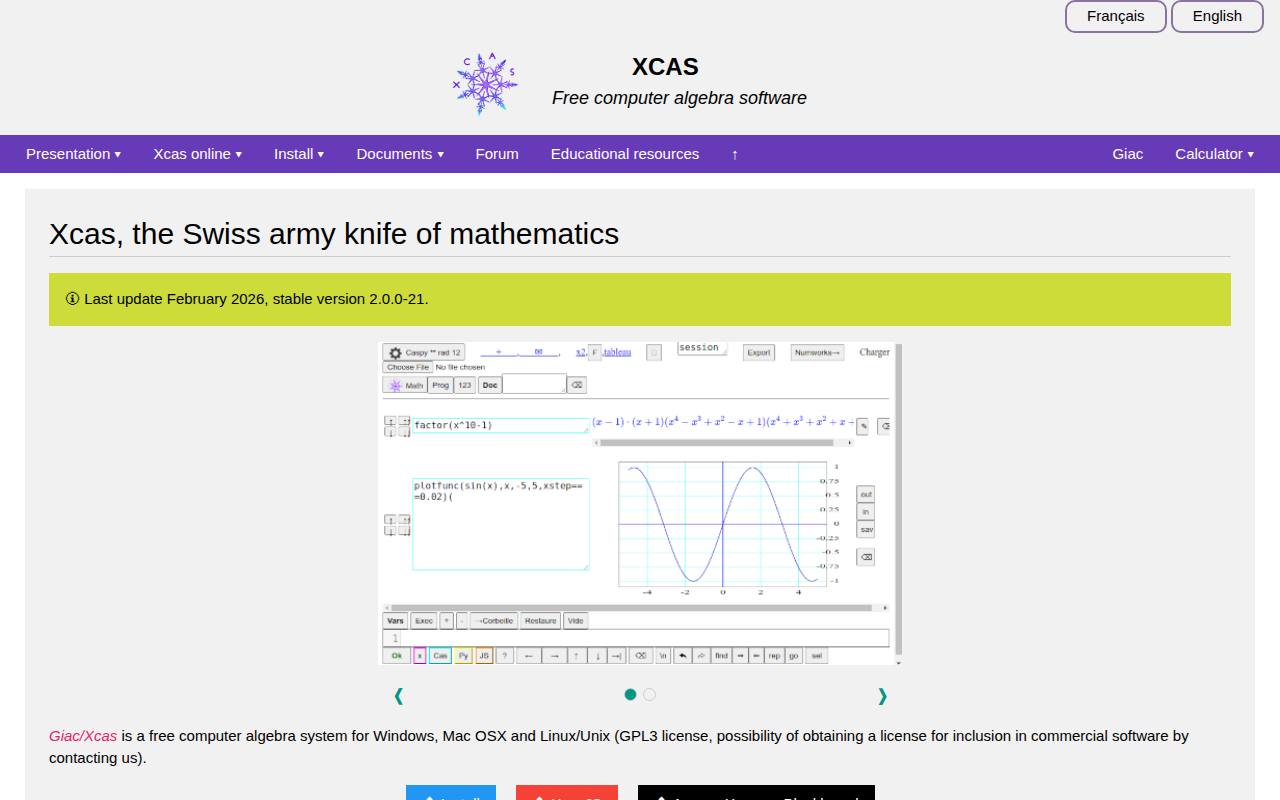Open the Install dropdown in navbar

[x=299, y=154]
